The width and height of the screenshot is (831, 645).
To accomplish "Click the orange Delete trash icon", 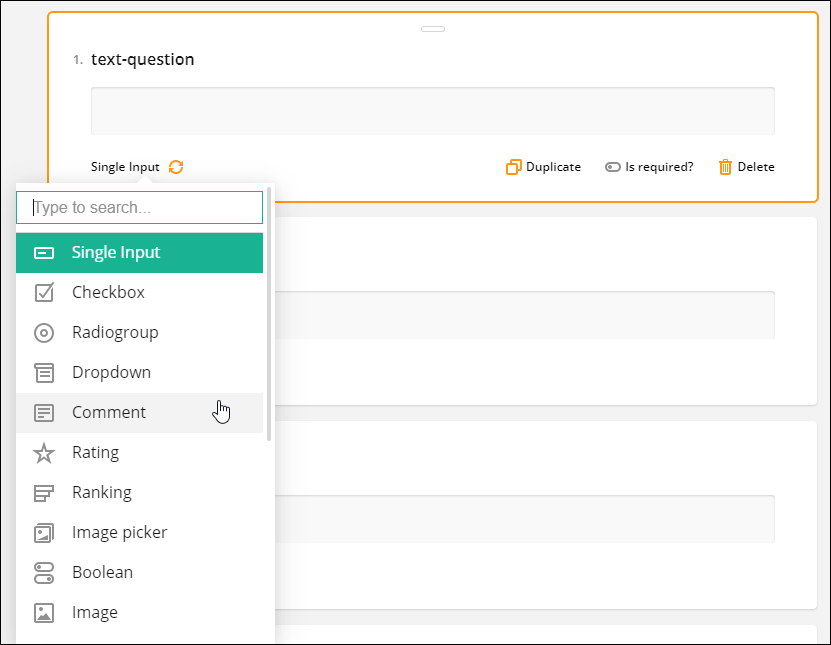I will [725, 167].
